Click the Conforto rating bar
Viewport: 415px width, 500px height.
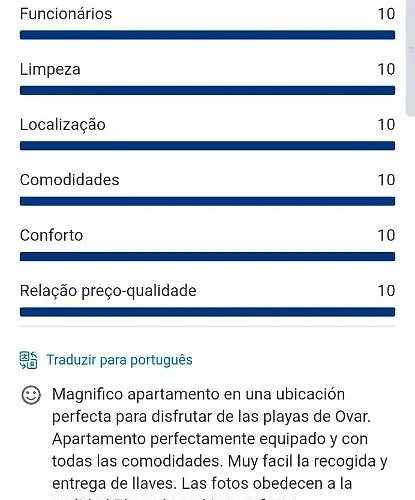click(x=207, y=256)
